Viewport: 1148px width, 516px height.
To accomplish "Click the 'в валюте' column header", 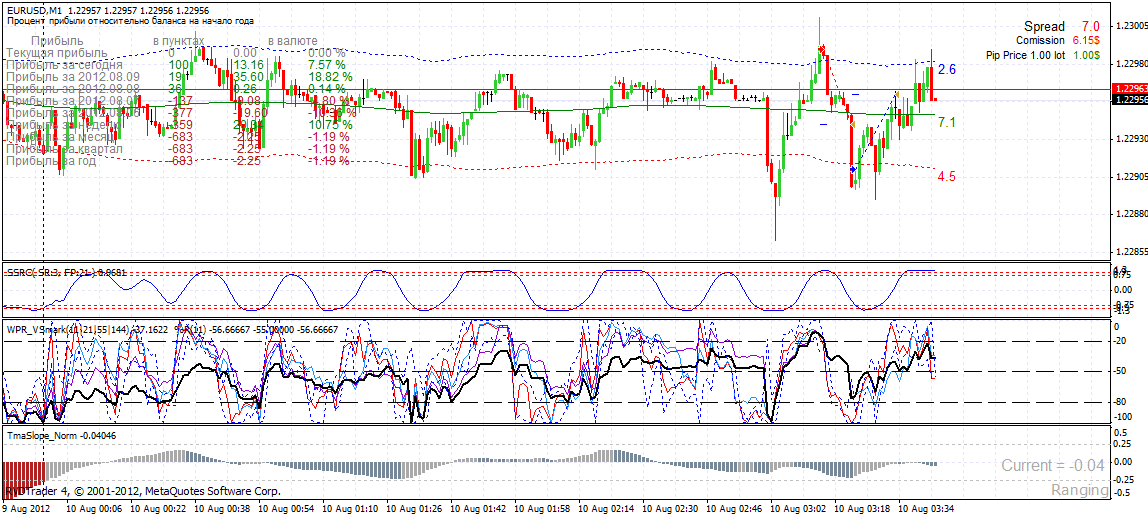I will click(x=293, y=41).
